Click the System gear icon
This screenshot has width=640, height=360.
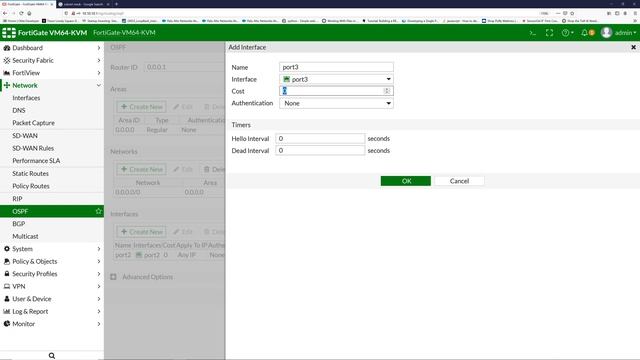pos(7,249)
